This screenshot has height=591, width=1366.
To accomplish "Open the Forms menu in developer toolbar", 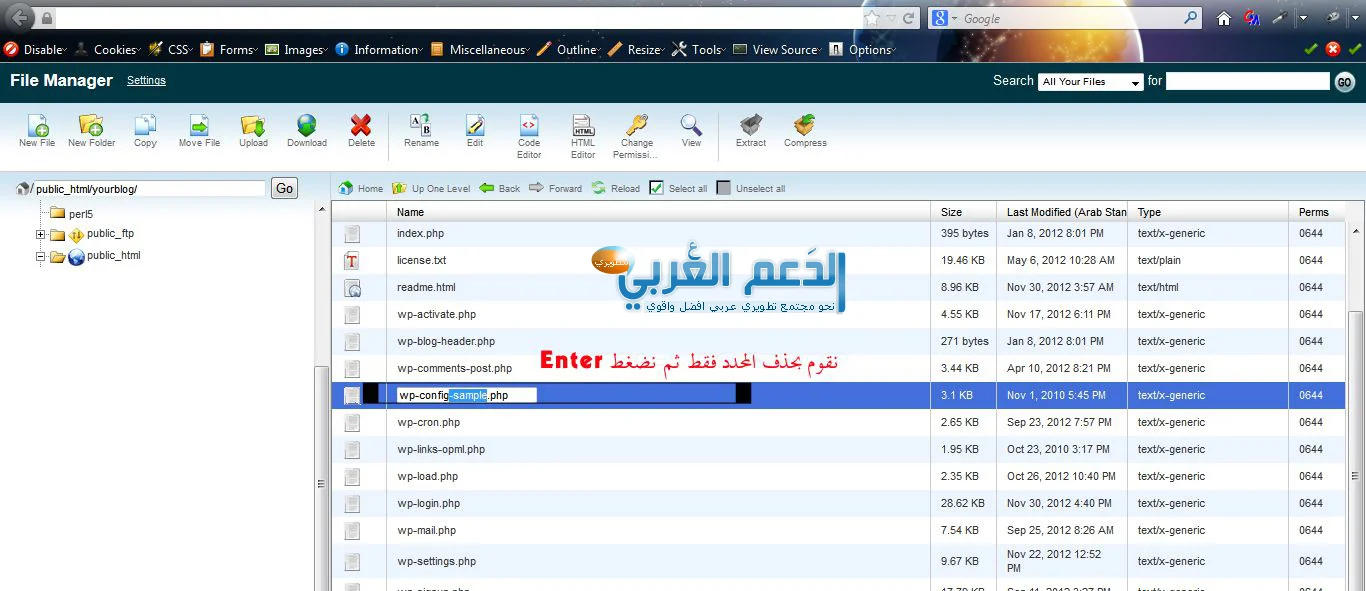I will [236, 49].
